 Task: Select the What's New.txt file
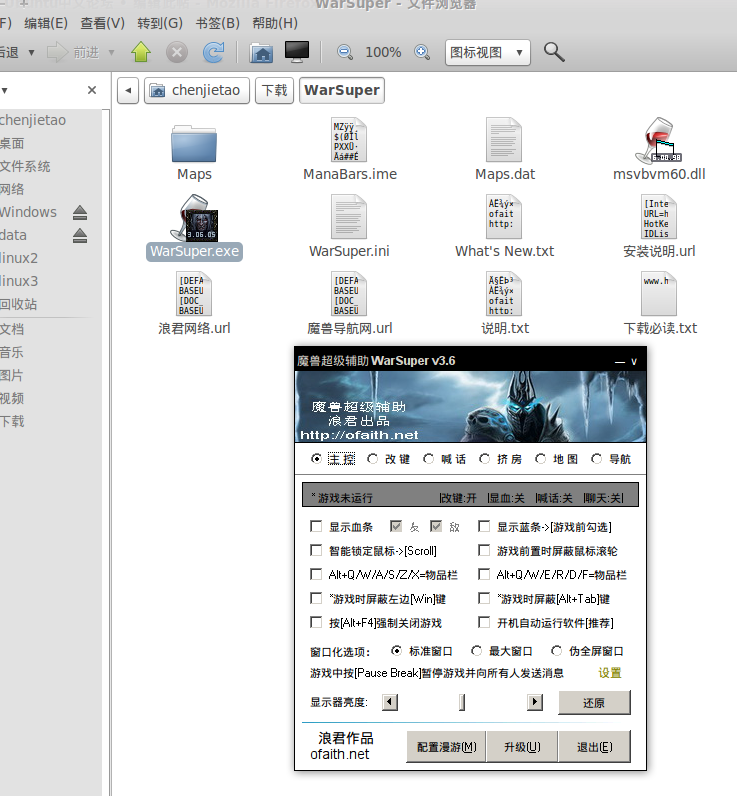point(504,217)
